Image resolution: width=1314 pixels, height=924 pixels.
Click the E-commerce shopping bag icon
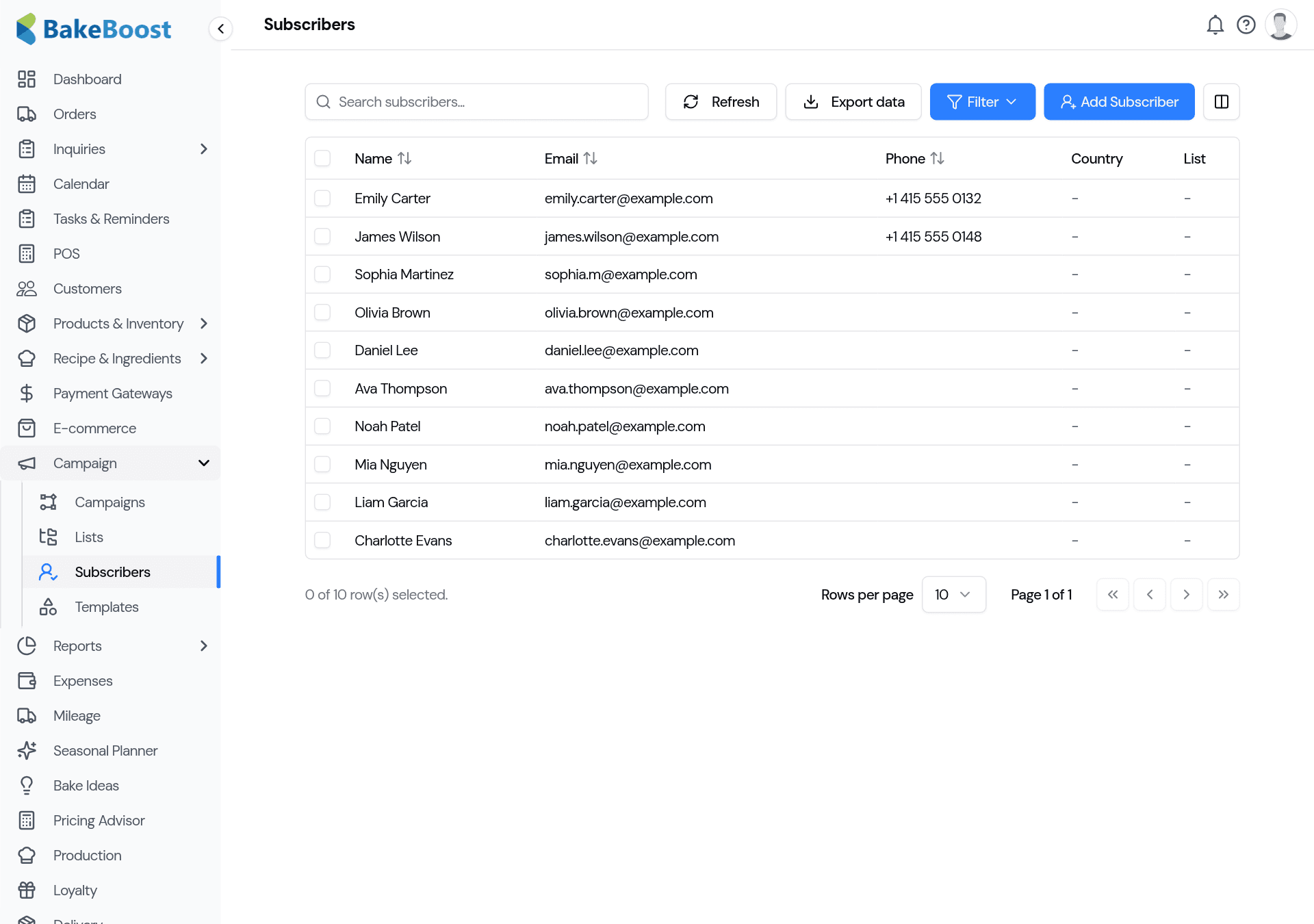pos(27,428)
